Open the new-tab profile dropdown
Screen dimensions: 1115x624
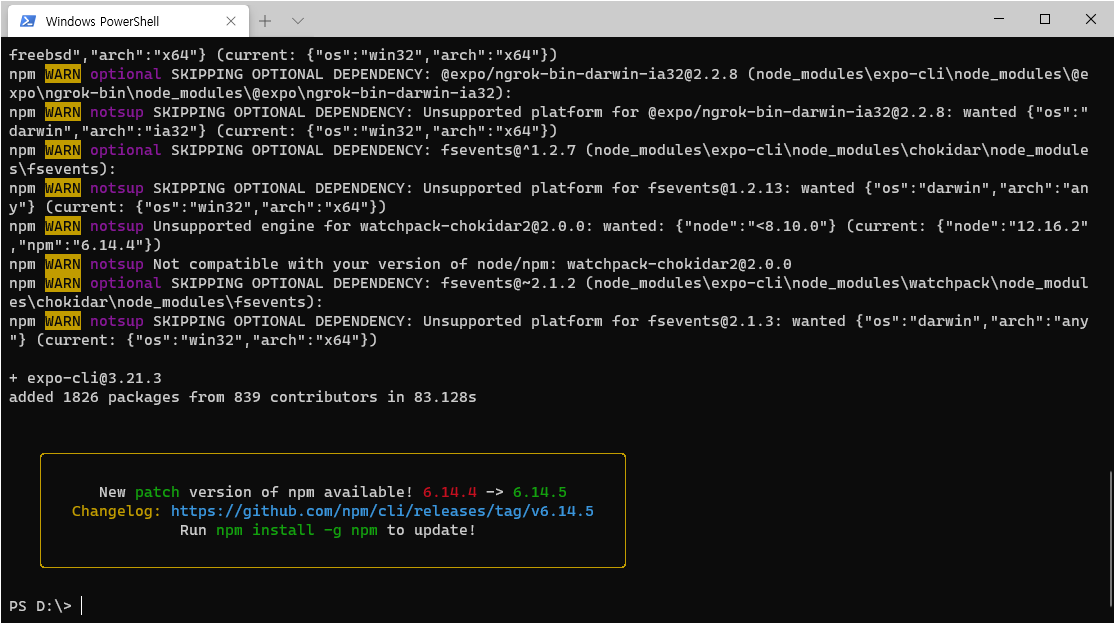point(298,21)
